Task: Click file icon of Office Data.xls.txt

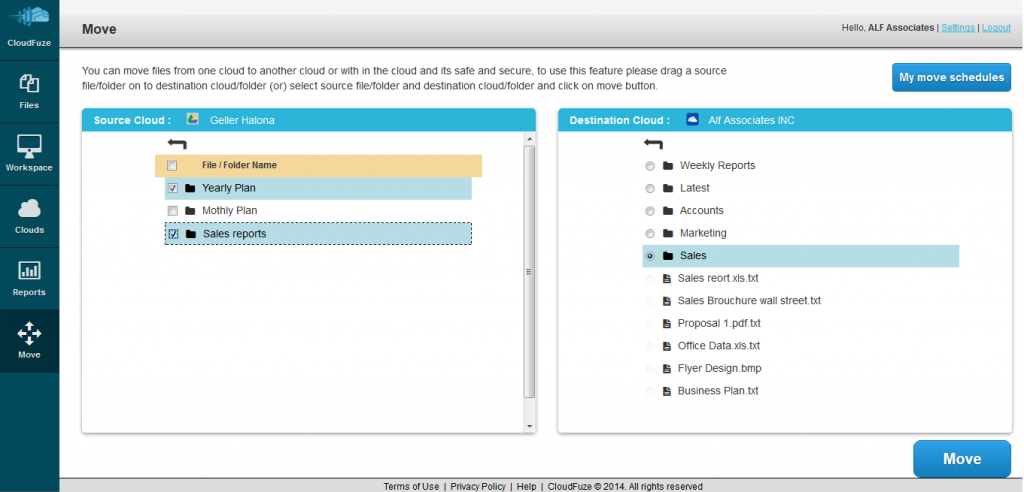Action: [667, 346]
